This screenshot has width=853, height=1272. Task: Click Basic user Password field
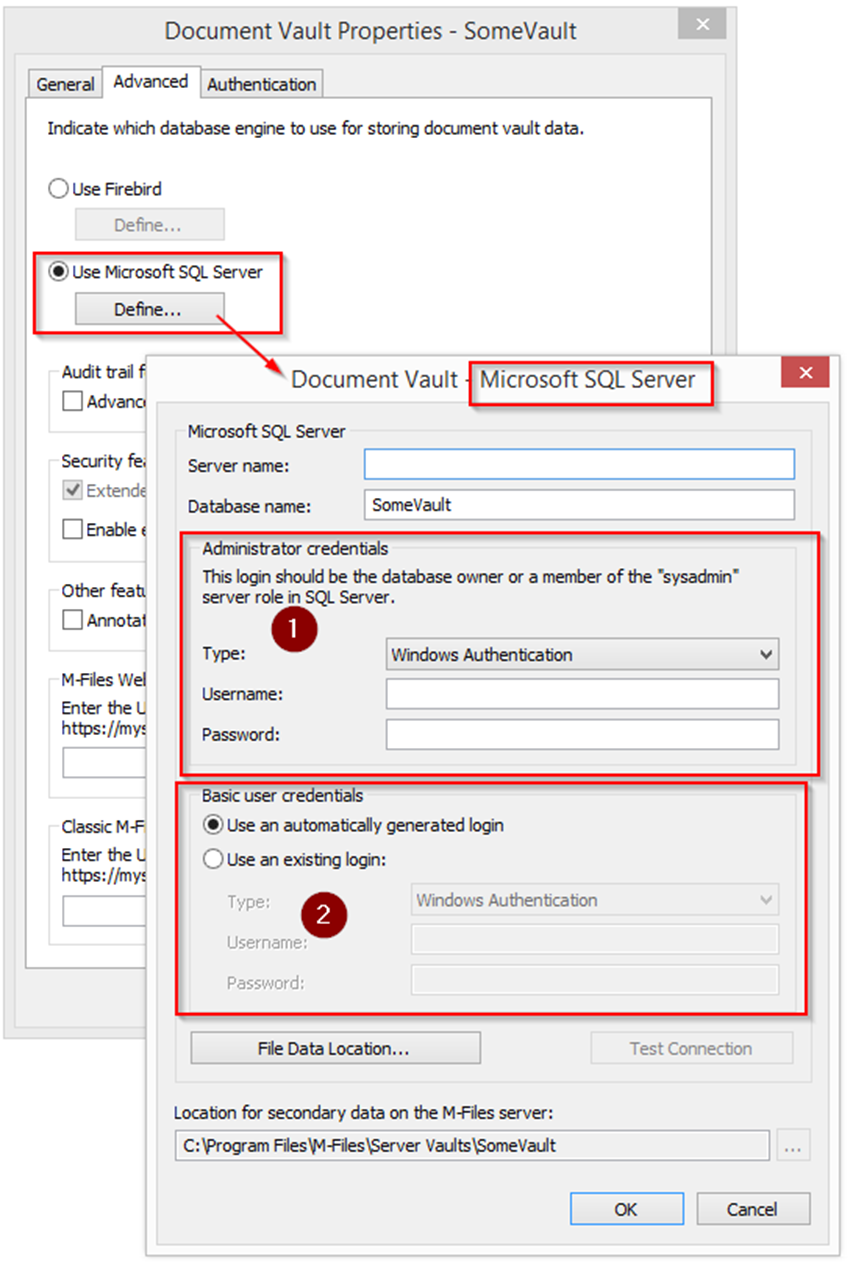click(595, 980)
